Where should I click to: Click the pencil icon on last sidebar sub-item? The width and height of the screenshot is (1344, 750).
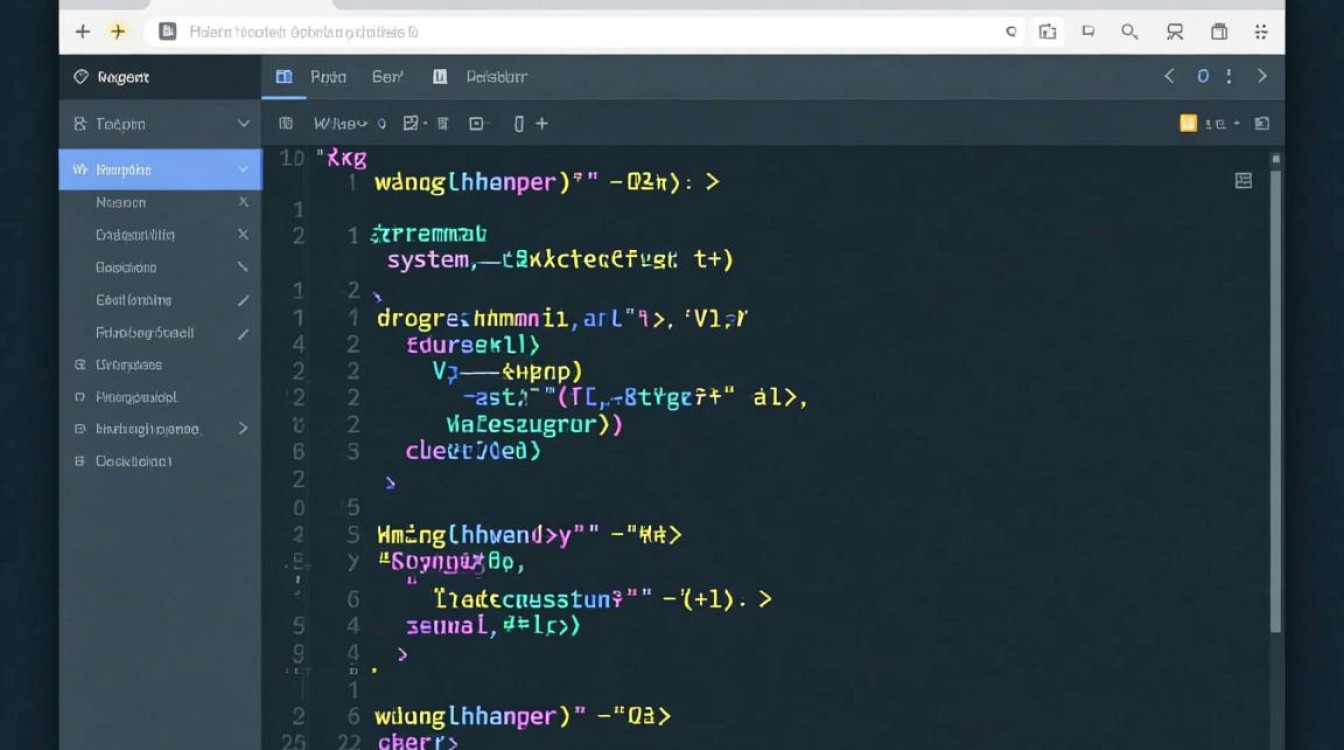point(243,333)
